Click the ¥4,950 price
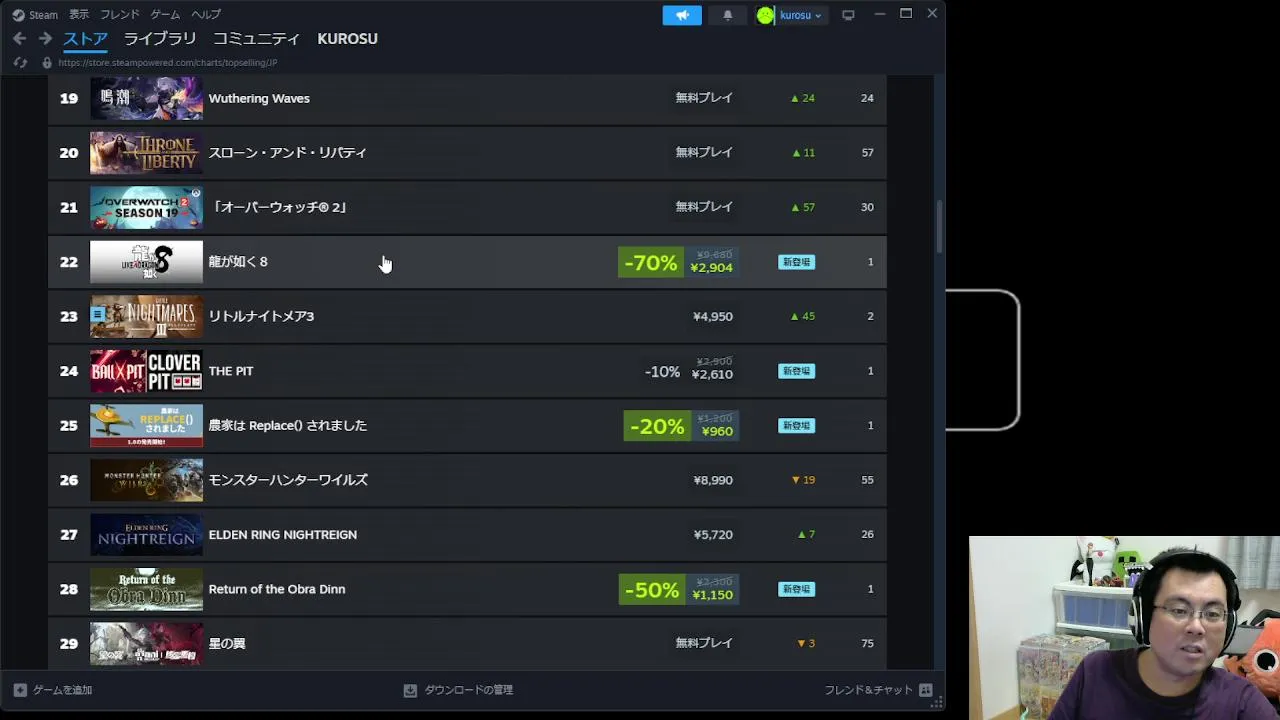 (x=713, y=316)
